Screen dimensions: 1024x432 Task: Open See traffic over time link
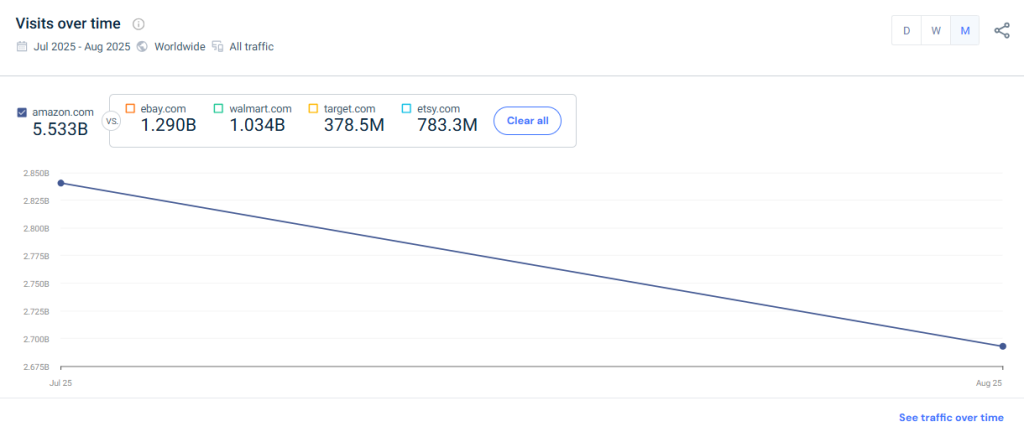coord(951,418)
